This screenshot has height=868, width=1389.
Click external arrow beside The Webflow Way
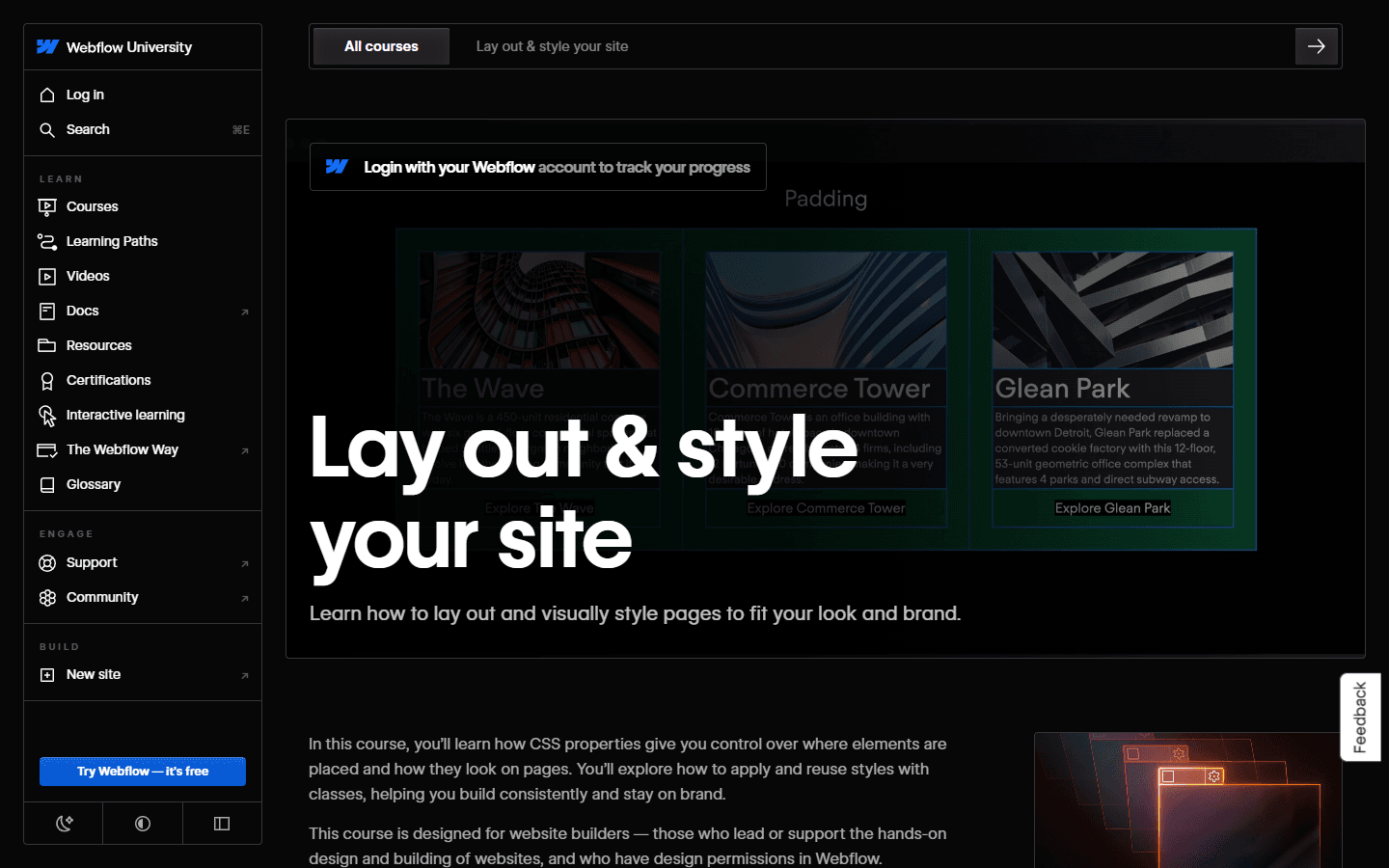245,450
